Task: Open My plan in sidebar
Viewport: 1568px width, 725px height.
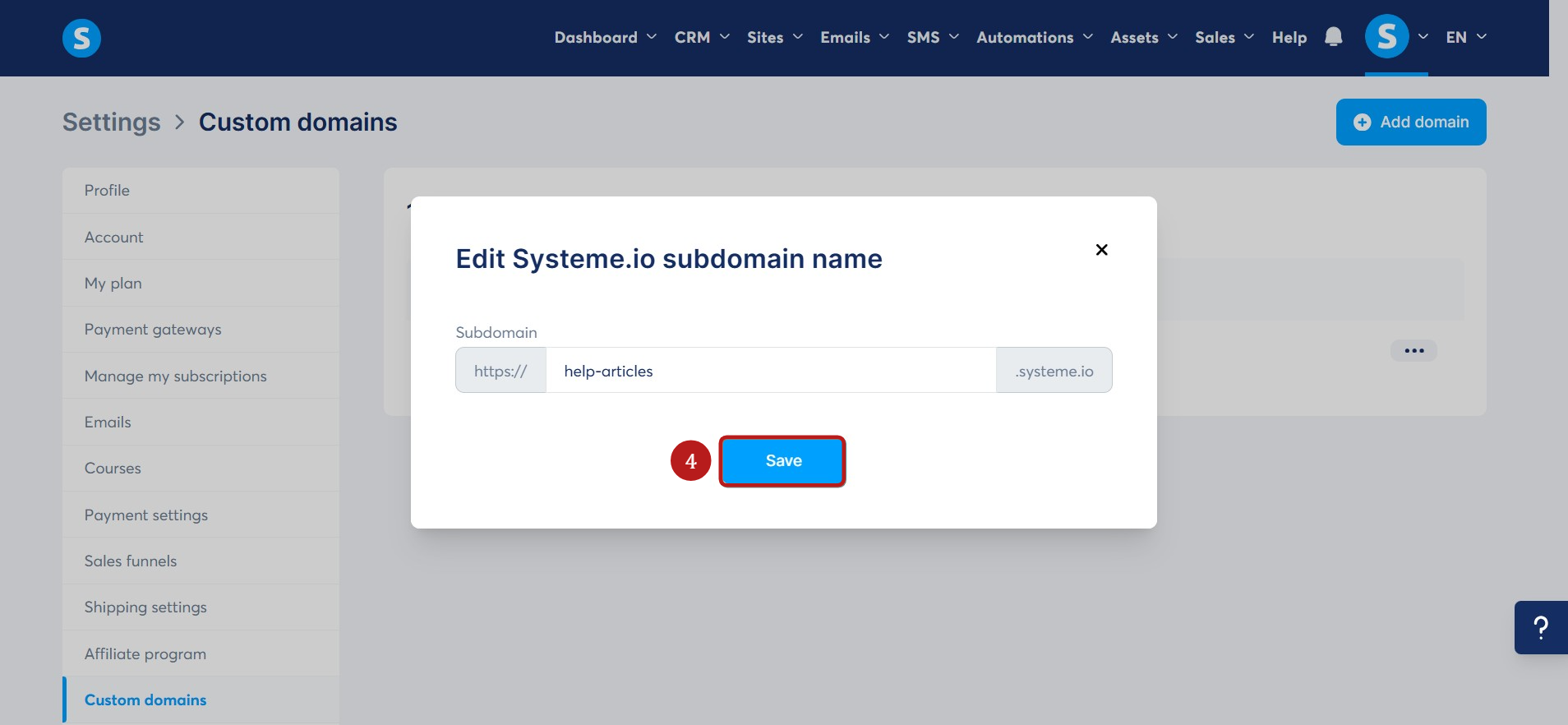Action: pos(201,283)
